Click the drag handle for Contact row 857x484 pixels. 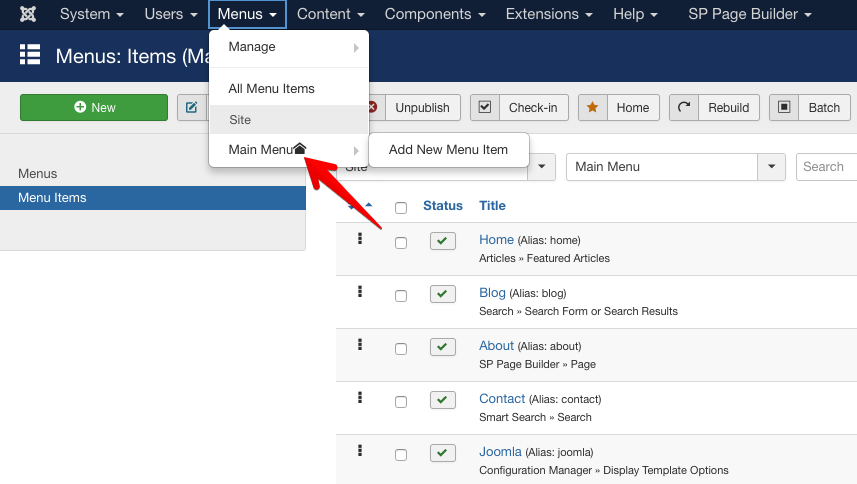pos(359,397)
